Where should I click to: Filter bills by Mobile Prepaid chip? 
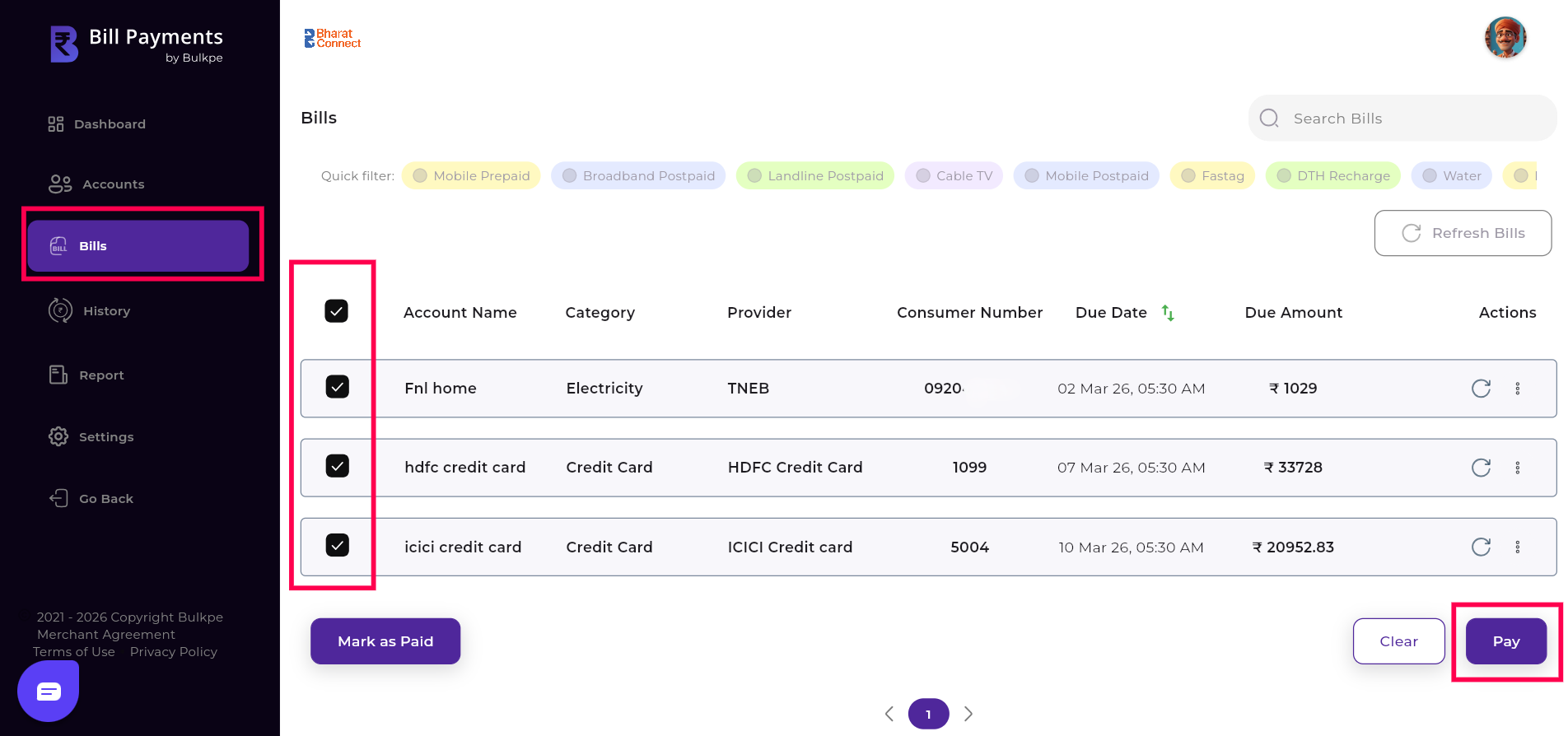tap(471, 176)
